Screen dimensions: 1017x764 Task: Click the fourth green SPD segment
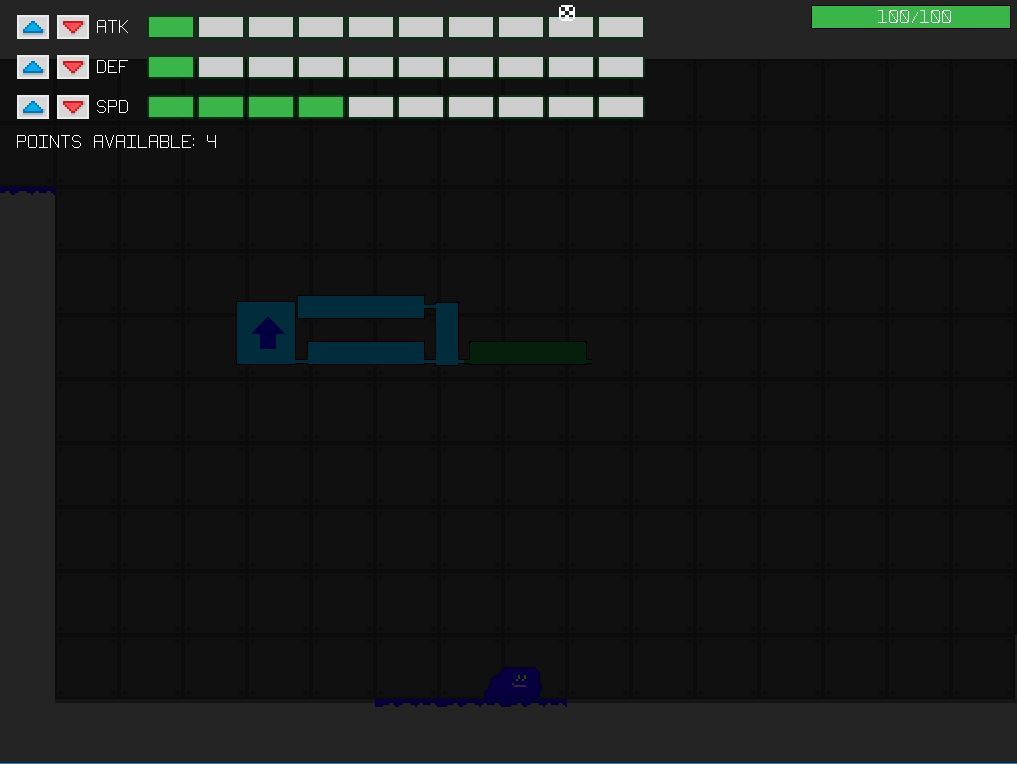321,107
